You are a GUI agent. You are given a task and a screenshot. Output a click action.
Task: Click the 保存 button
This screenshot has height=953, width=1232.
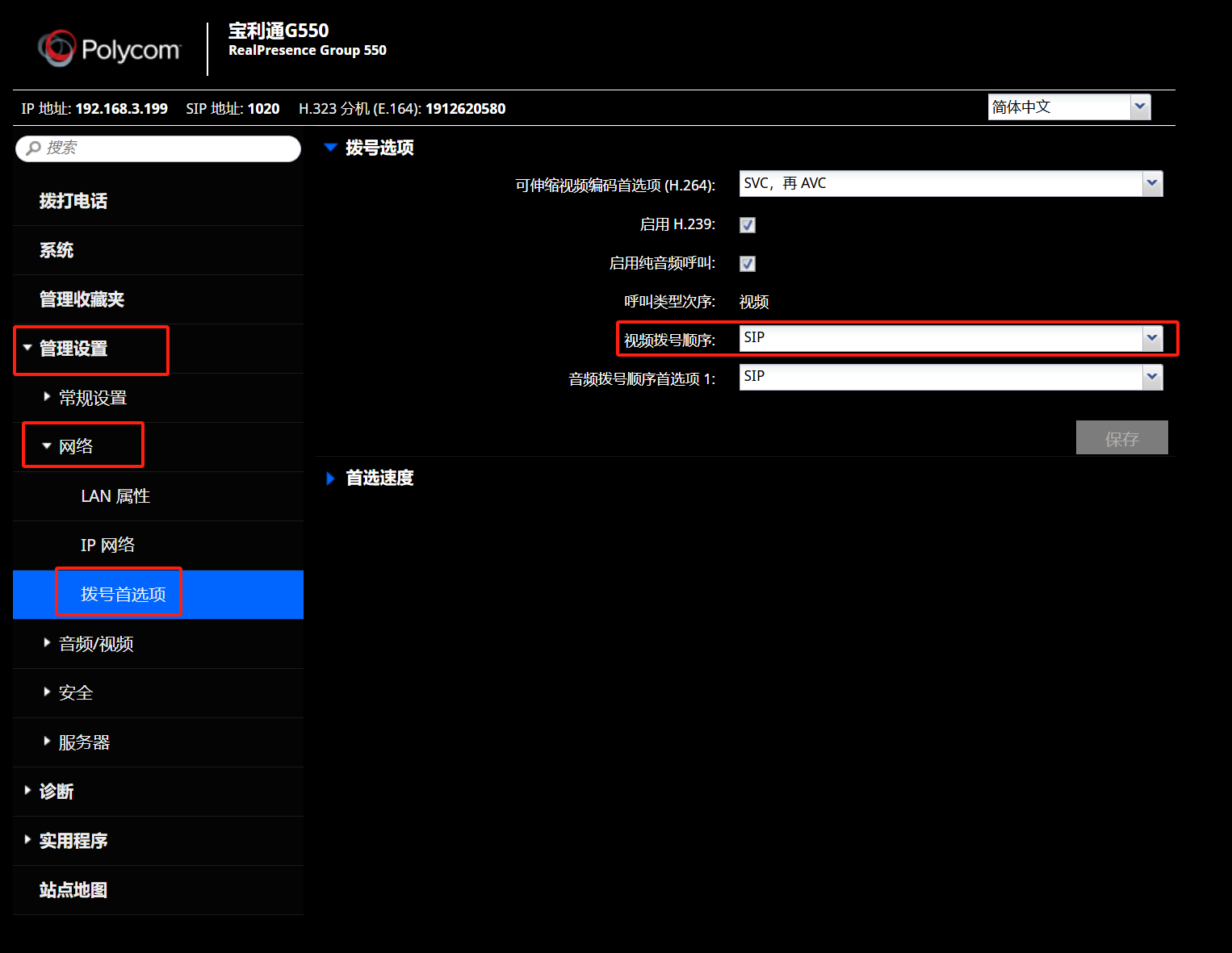[1121, 438]
